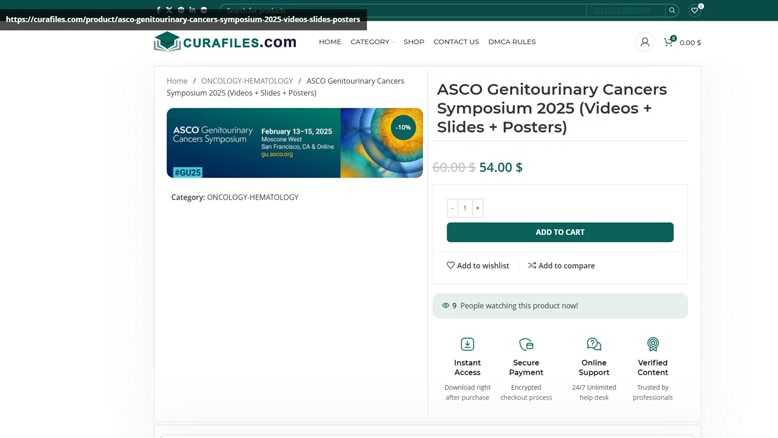
Task: Click the eye icon beside watchers count
Action: [x=446, y=306]
